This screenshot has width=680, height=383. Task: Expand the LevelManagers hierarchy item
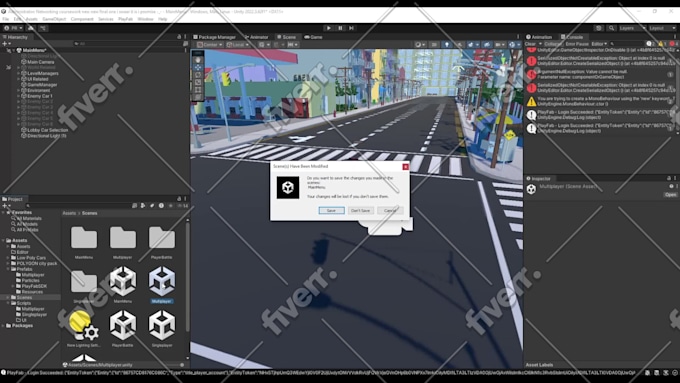(18, 73)
